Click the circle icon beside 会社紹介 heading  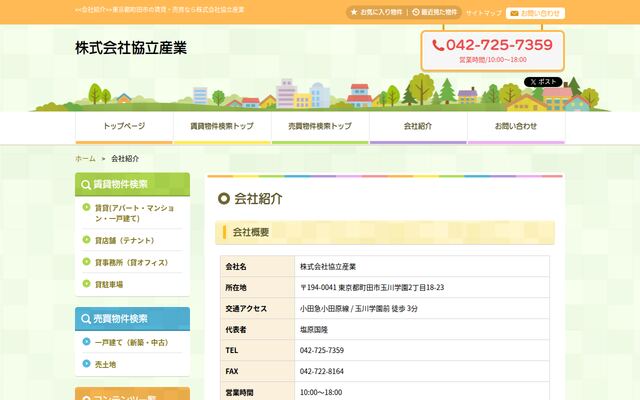point(224,199)
